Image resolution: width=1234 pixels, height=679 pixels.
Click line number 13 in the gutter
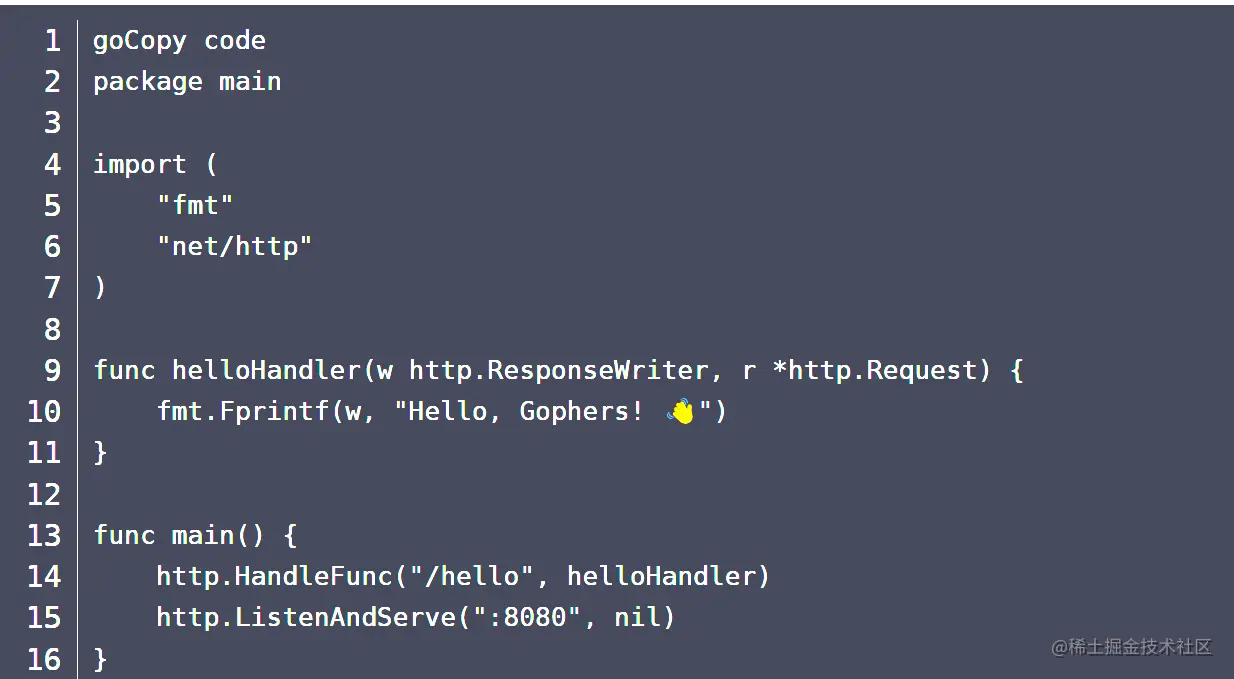pos(44,536)
